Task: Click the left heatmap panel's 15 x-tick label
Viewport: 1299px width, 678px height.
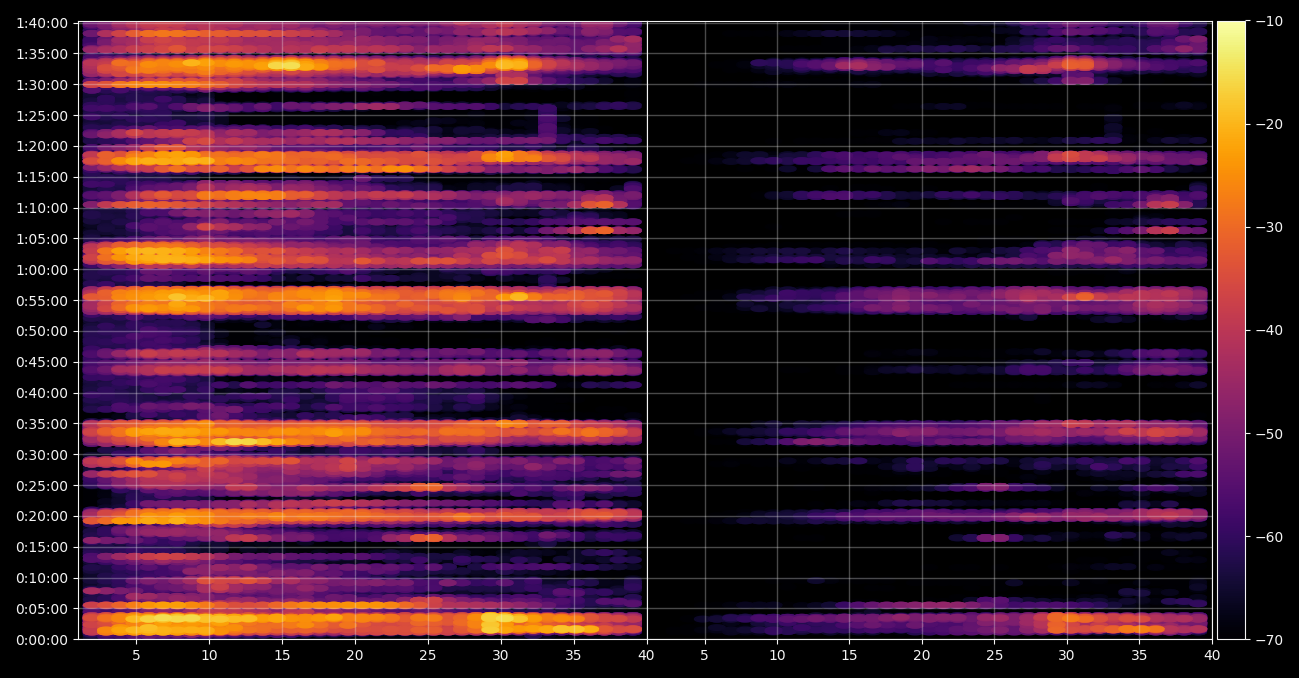Action: coord(282,656)
